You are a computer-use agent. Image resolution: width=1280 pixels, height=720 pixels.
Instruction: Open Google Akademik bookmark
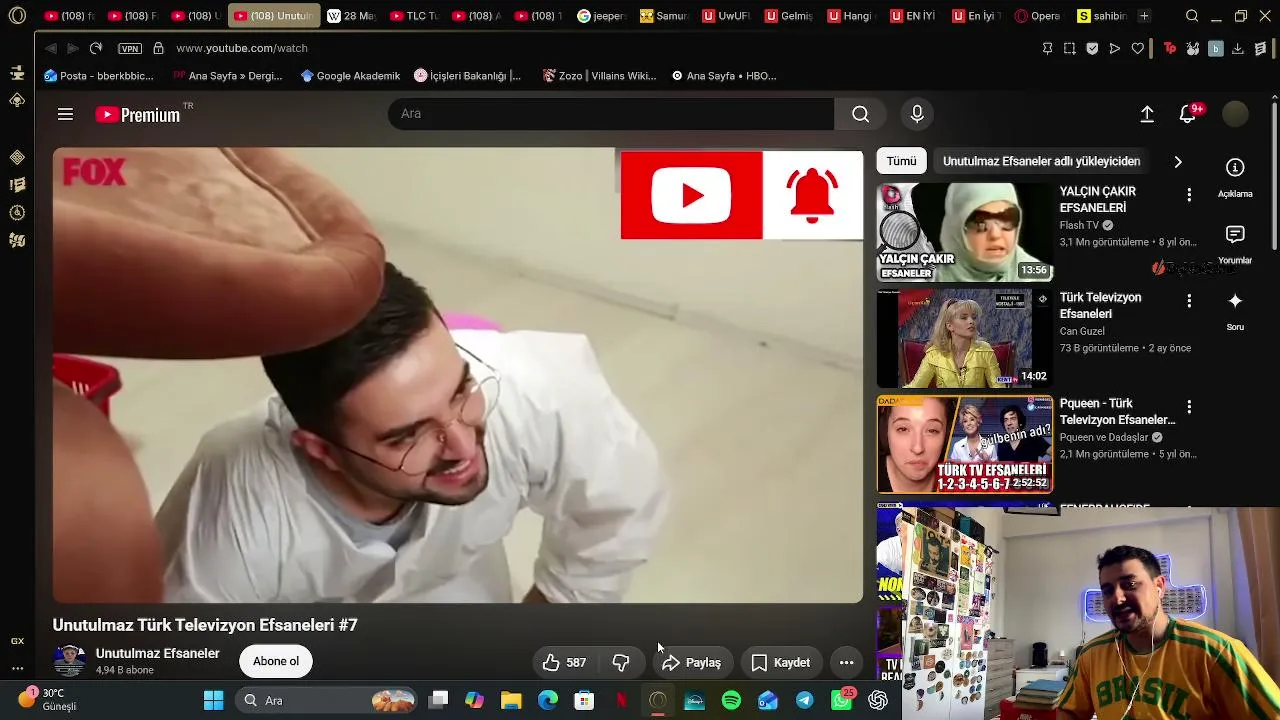tap(350, 76)
